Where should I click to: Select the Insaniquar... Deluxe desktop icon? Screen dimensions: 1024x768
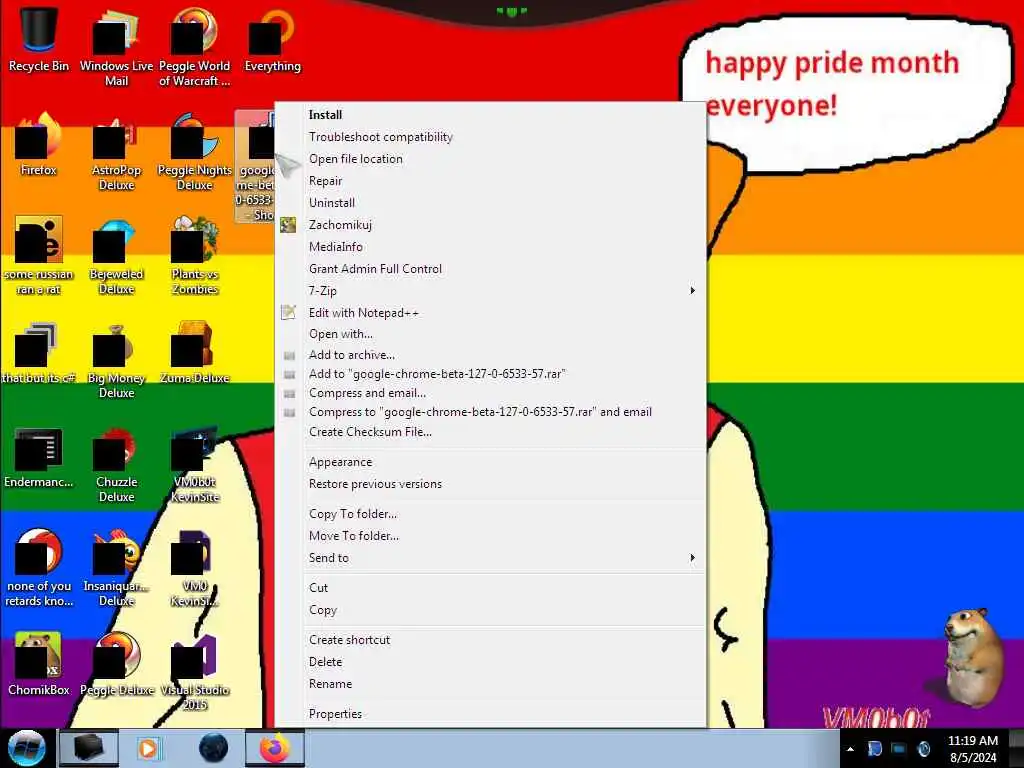coord(116,568)
